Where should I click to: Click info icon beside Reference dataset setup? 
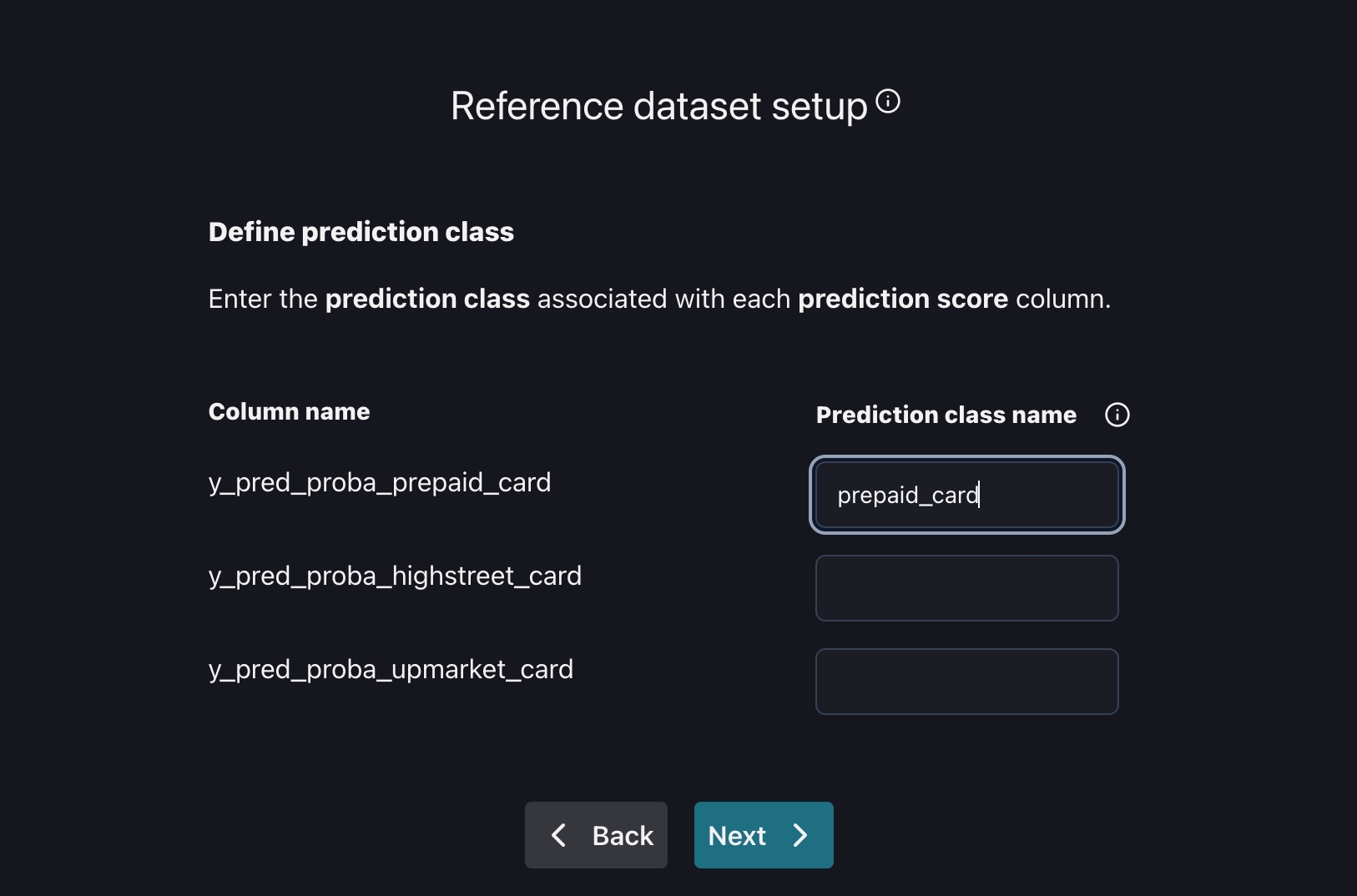point(888,102)
